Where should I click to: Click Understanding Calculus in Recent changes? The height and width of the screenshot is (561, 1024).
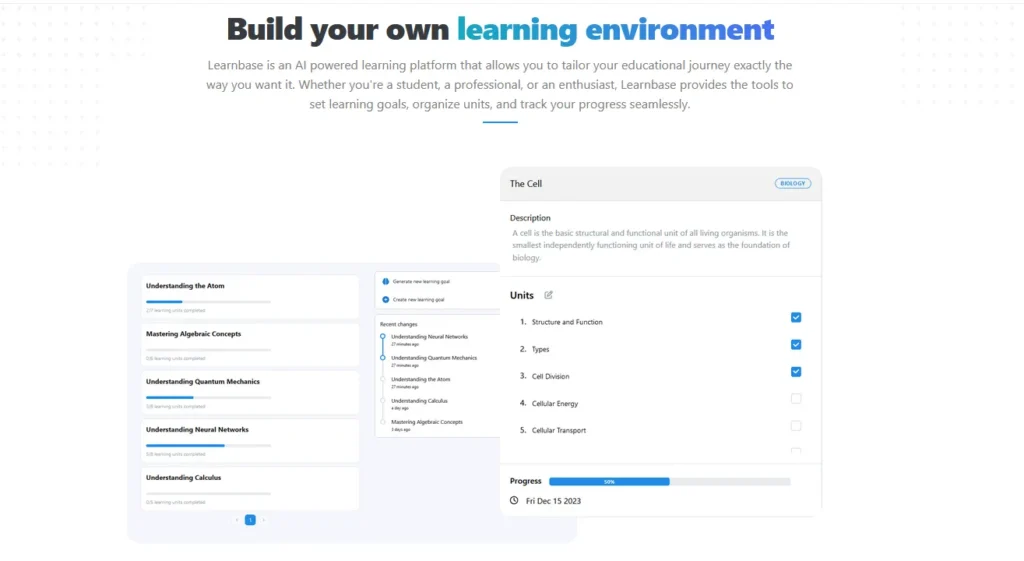point(419,401)
